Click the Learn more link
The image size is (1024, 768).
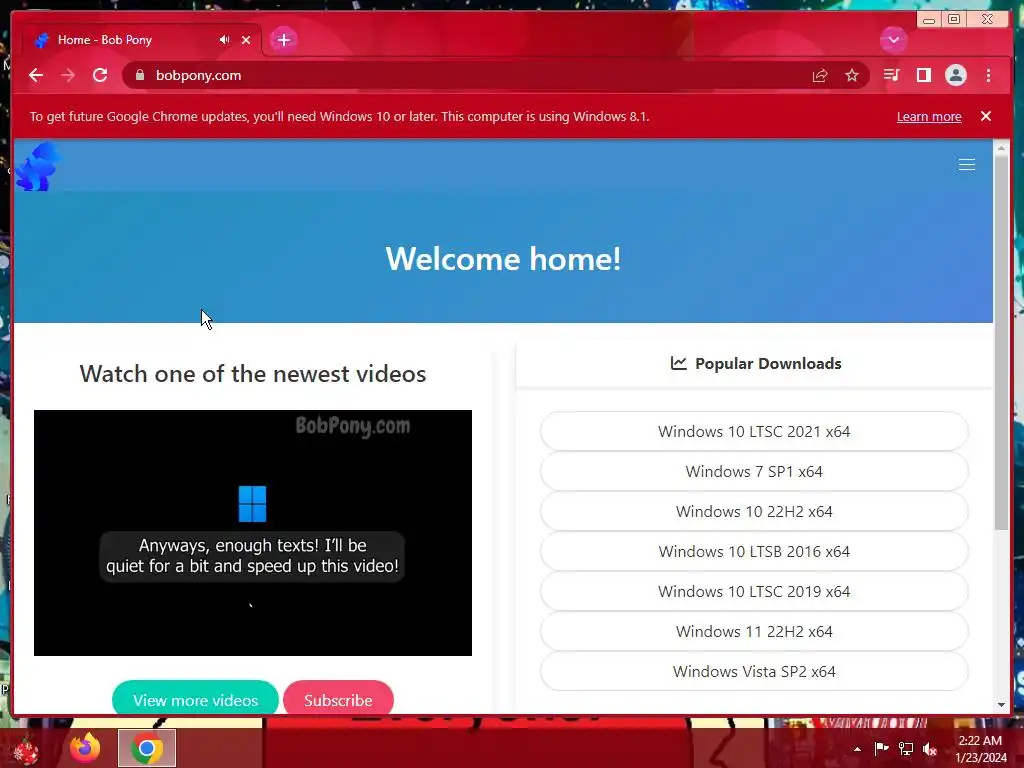coord(929,117)
